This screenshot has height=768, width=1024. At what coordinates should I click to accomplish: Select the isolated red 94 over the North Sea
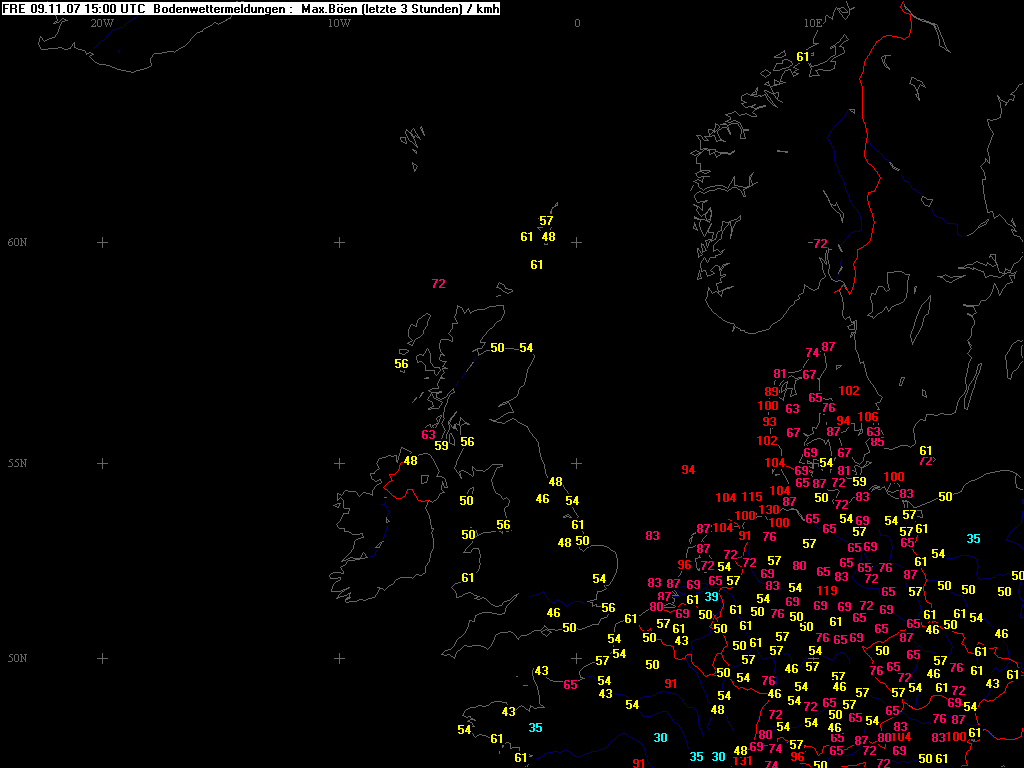688,470
